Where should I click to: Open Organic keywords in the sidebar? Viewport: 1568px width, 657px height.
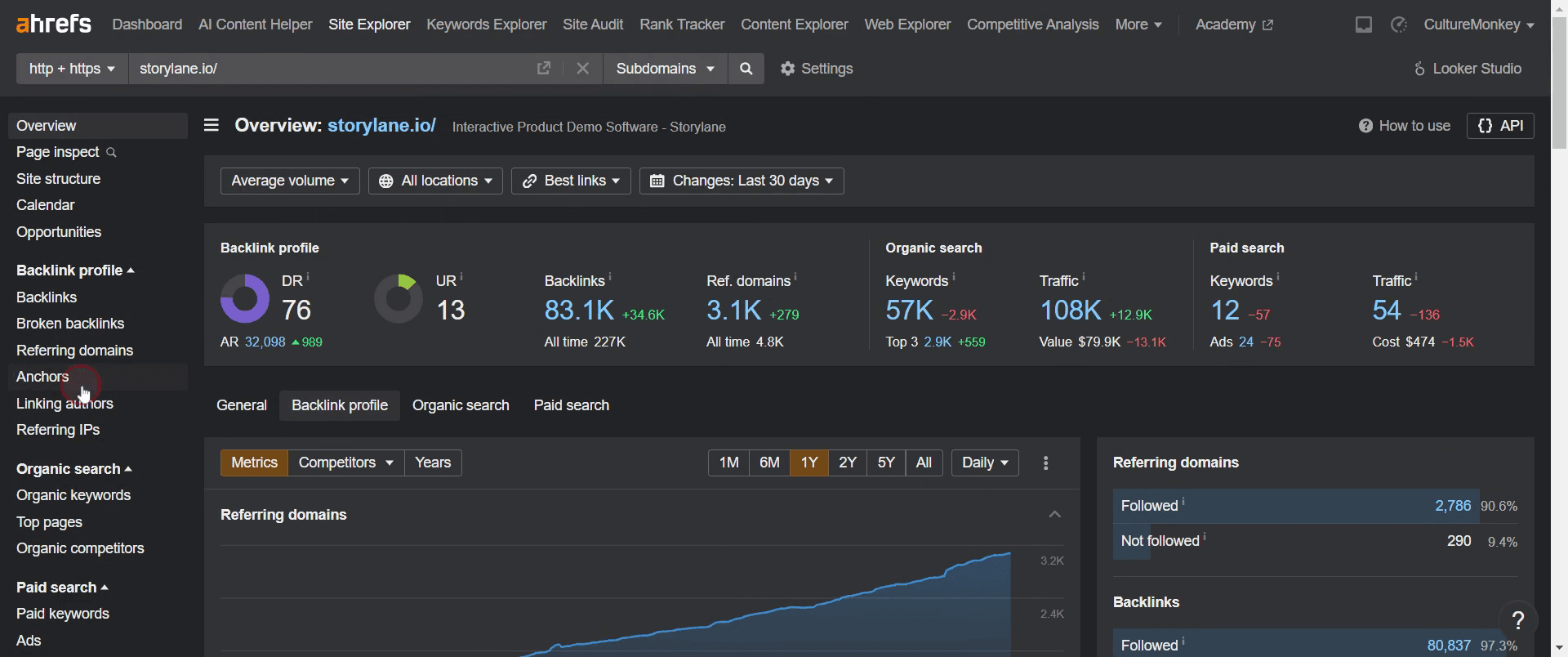pos(73,495)
